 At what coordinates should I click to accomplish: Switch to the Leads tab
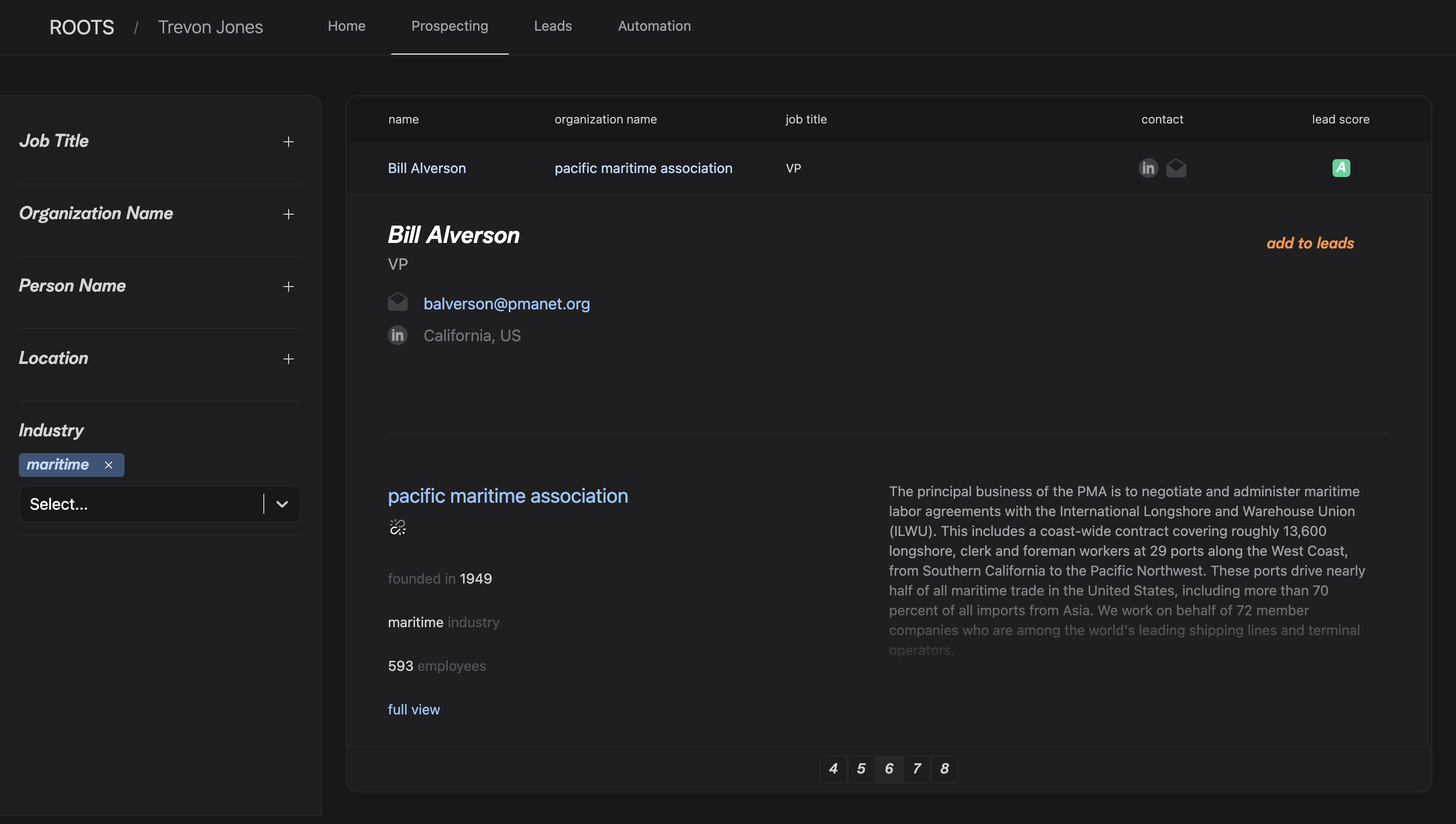pos(552,26)
